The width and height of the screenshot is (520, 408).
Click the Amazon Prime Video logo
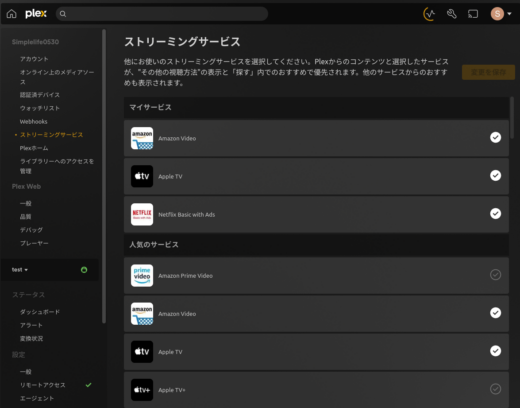[x=142, y=275]
